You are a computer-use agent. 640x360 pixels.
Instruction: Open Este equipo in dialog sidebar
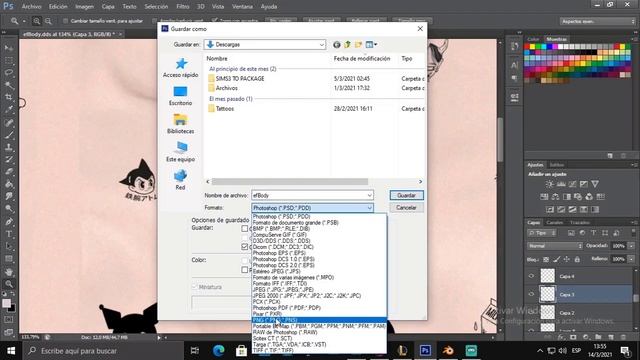180,152
